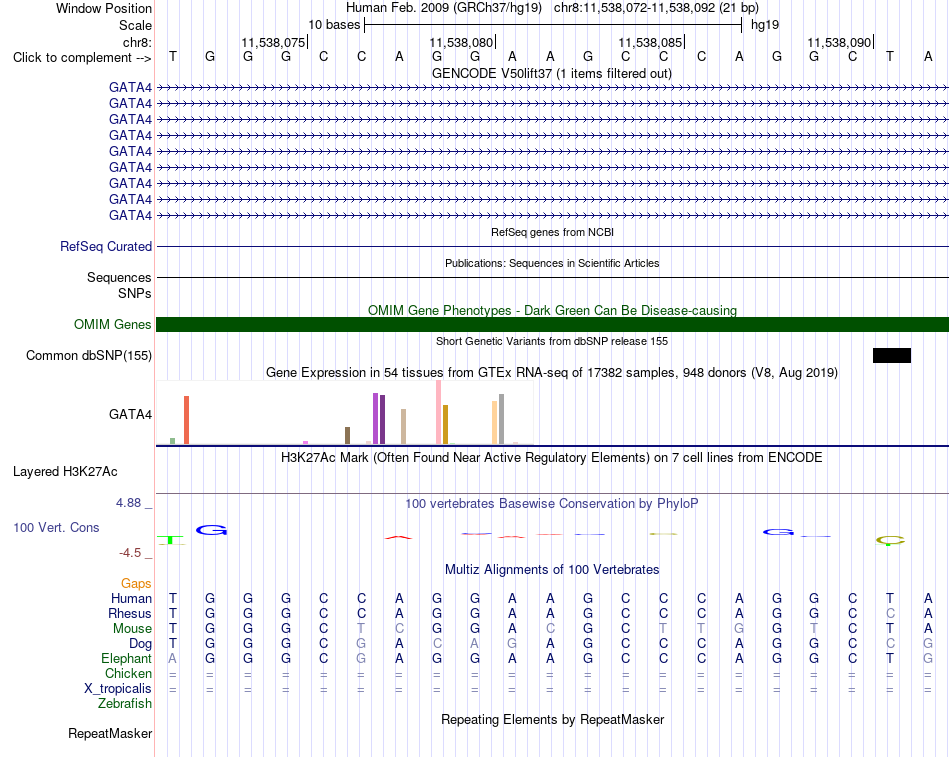Open the GTEx 'Gene Expression in 54 tissues' title
The height and width of the screenshot is (757, 950).
[552, 373]
